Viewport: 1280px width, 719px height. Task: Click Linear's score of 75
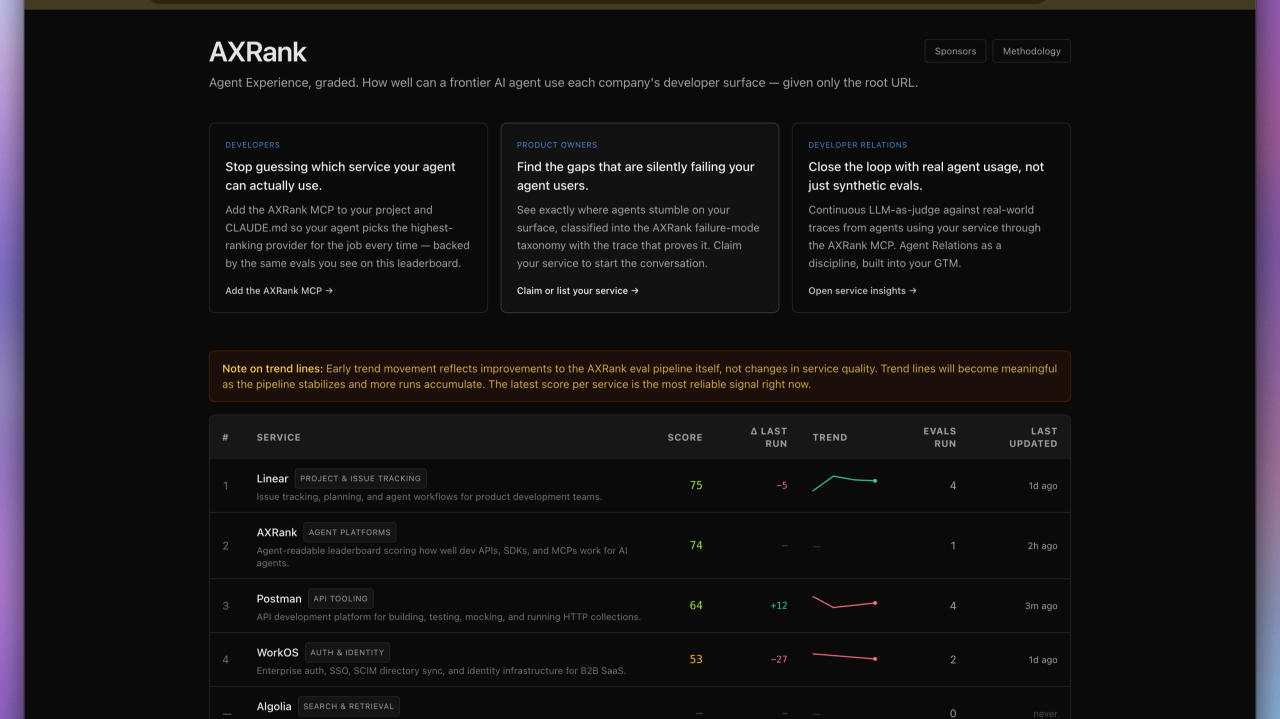coord(696,485)
